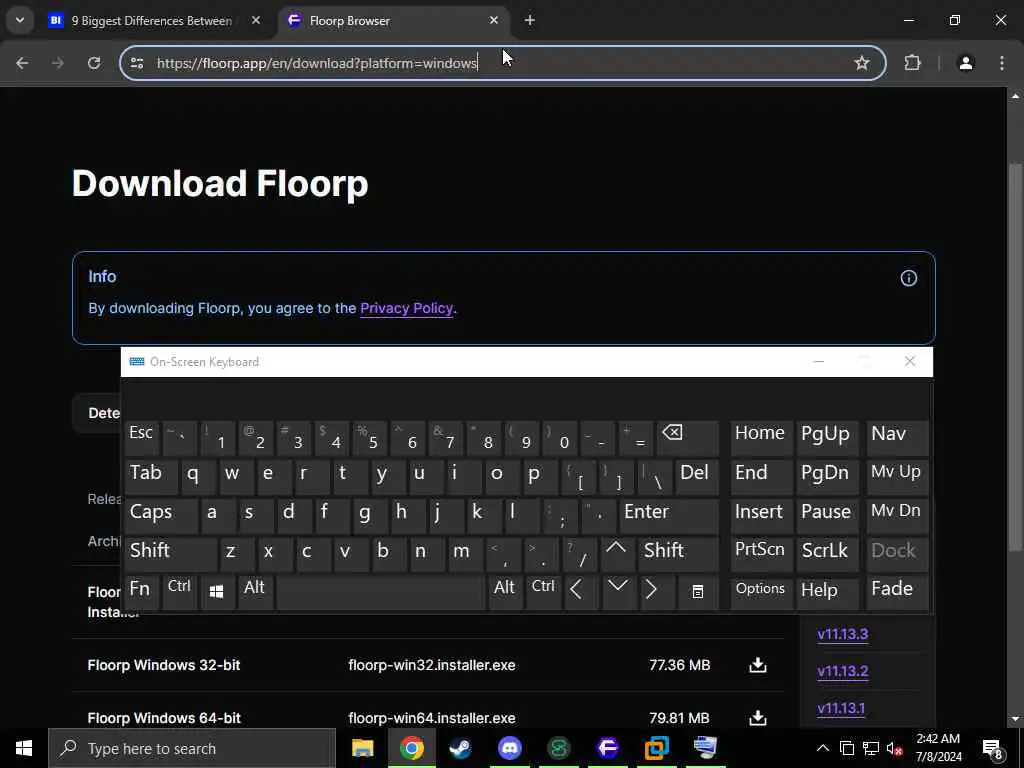
Task: Open the Privacy Policy link
Action: (406, 308)
